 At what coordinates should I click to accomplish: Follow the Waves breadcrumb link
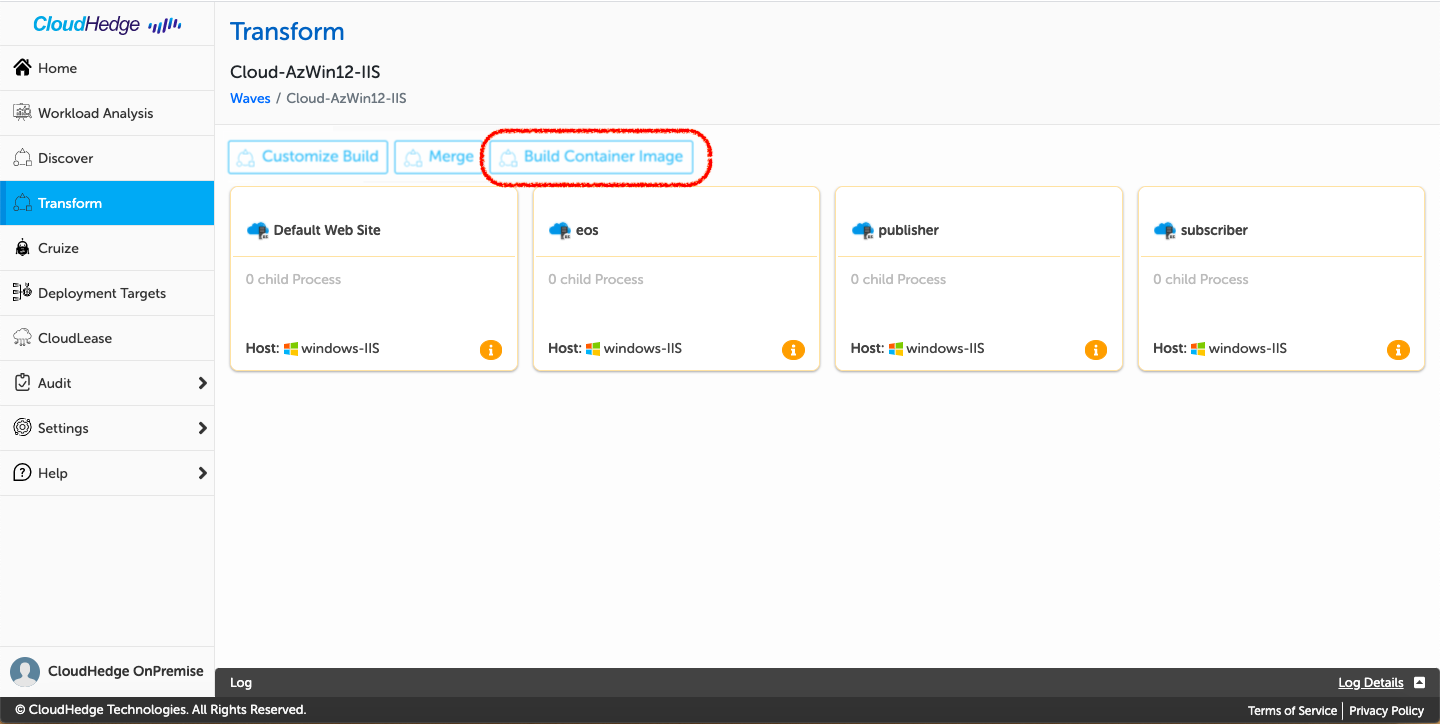pyautogui.click(x=250, y=98)
